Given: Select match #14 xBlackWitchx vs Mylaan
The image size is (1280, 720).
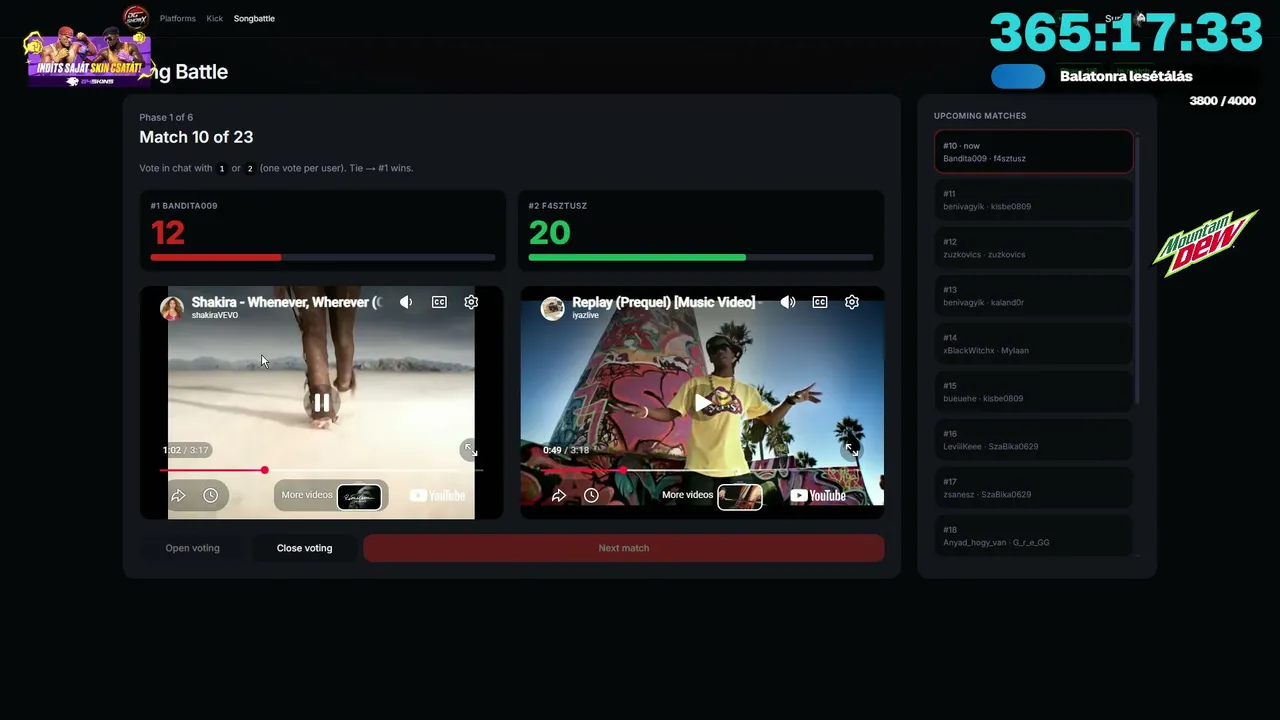Looking at the screenshot, I should click(x=1034, y=344).
